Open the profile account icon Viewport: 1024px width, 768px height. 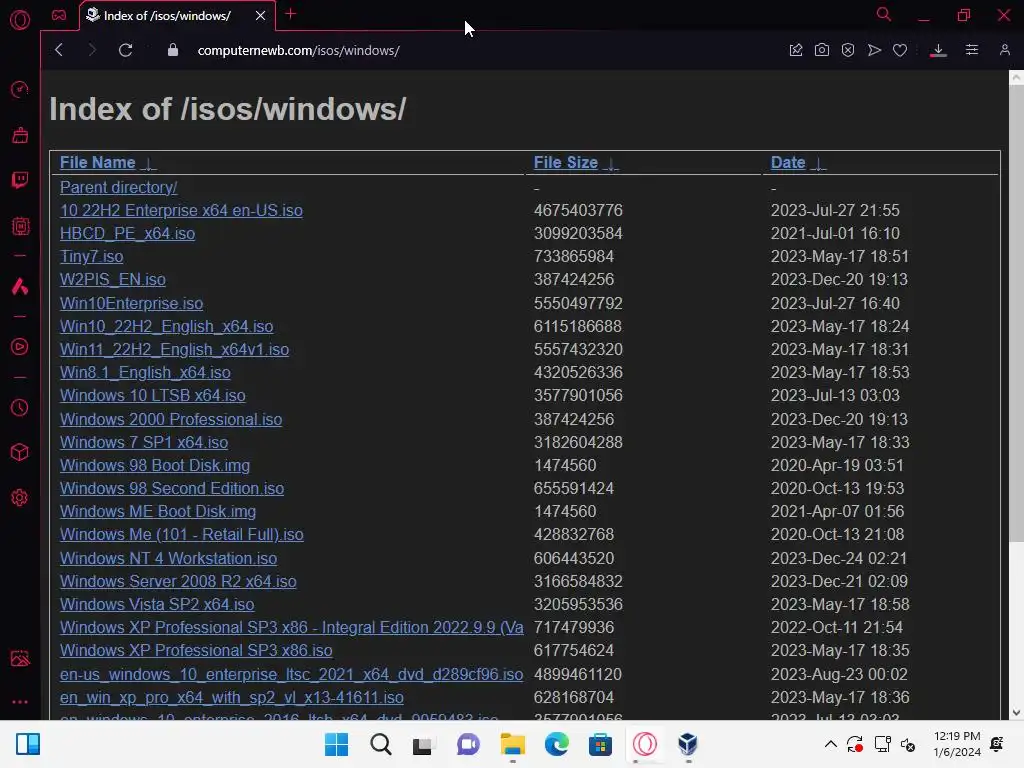[1005, 50]
